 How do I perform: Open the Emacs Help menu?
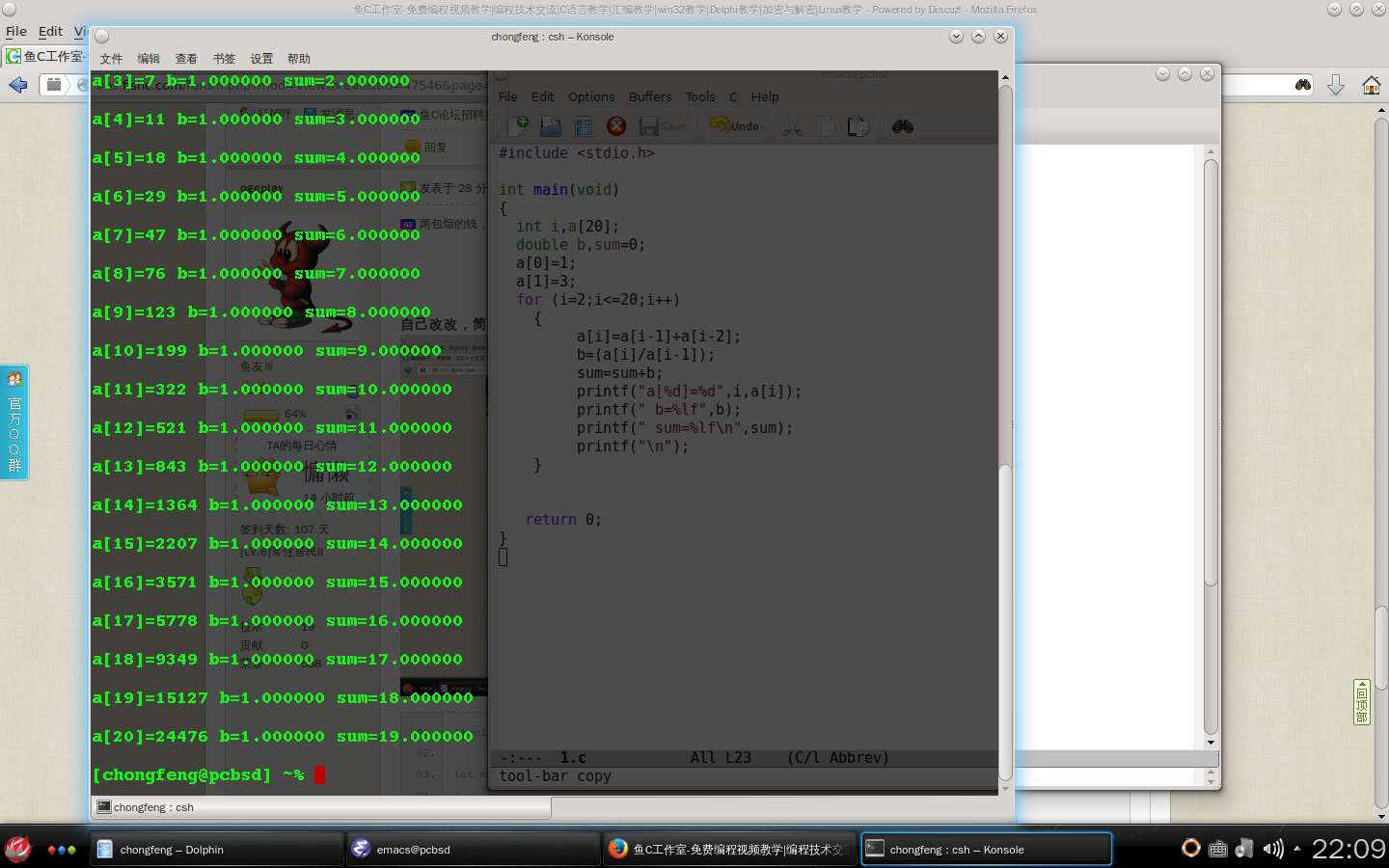coord(765,96)
